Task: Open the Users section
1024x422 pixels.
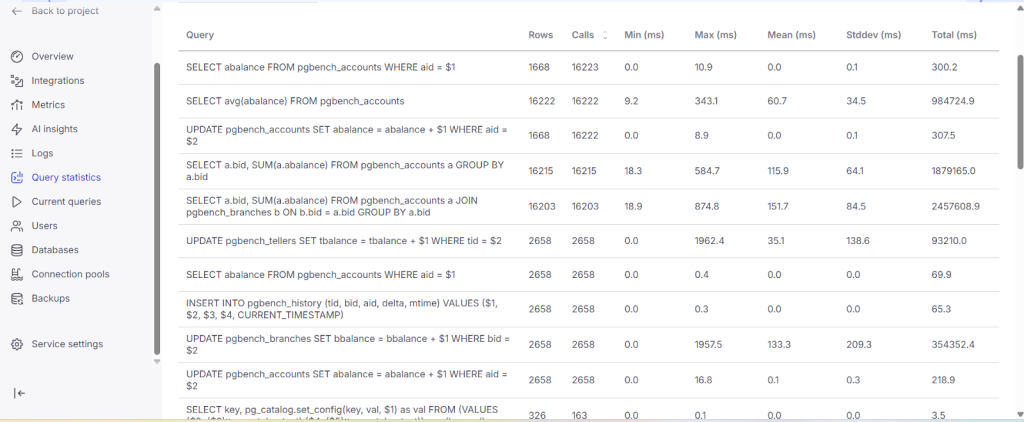Action: (x=44, y=226)
